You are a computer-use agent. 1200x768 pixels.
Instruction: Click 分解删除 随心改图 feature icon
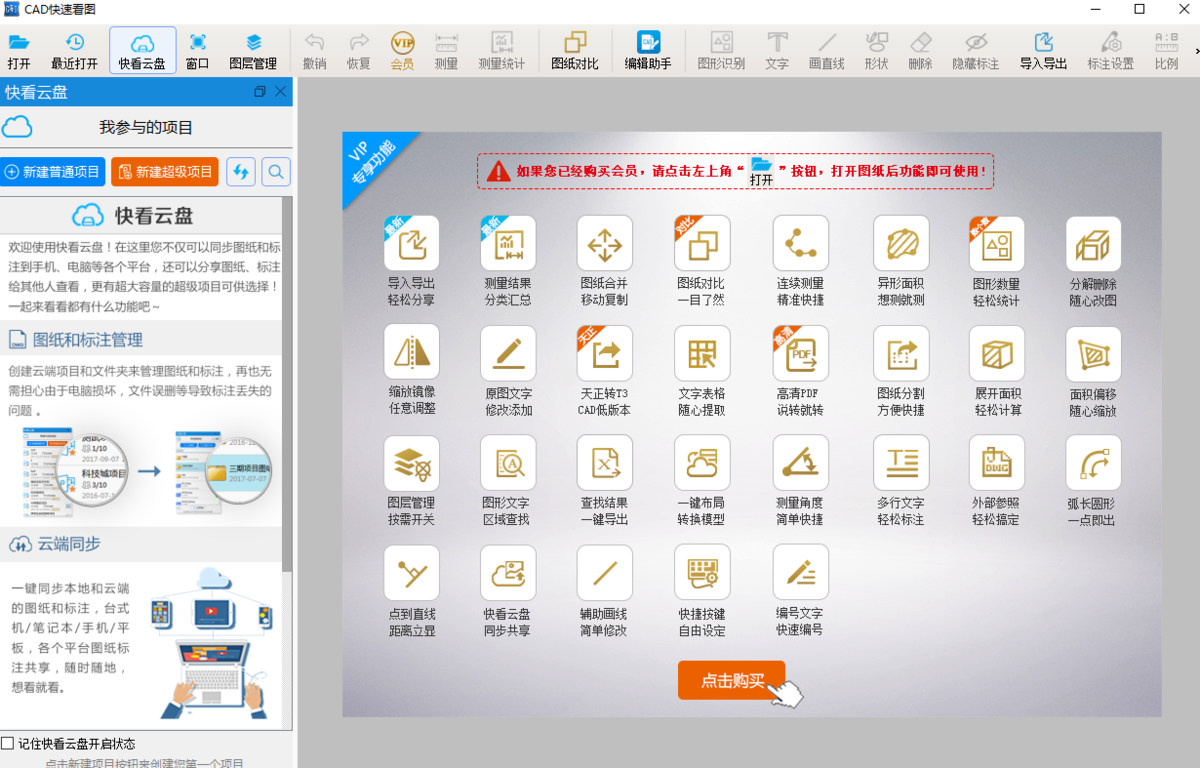(x=1093, y=243)
